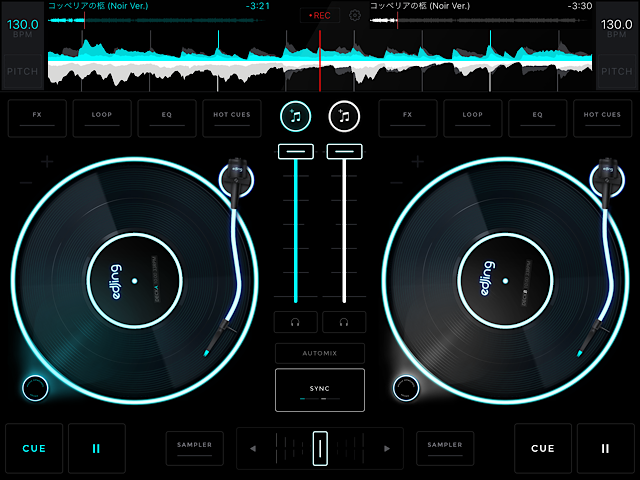Click right deck plus zoom icon
Screen dimensions: 640x480
418,162
